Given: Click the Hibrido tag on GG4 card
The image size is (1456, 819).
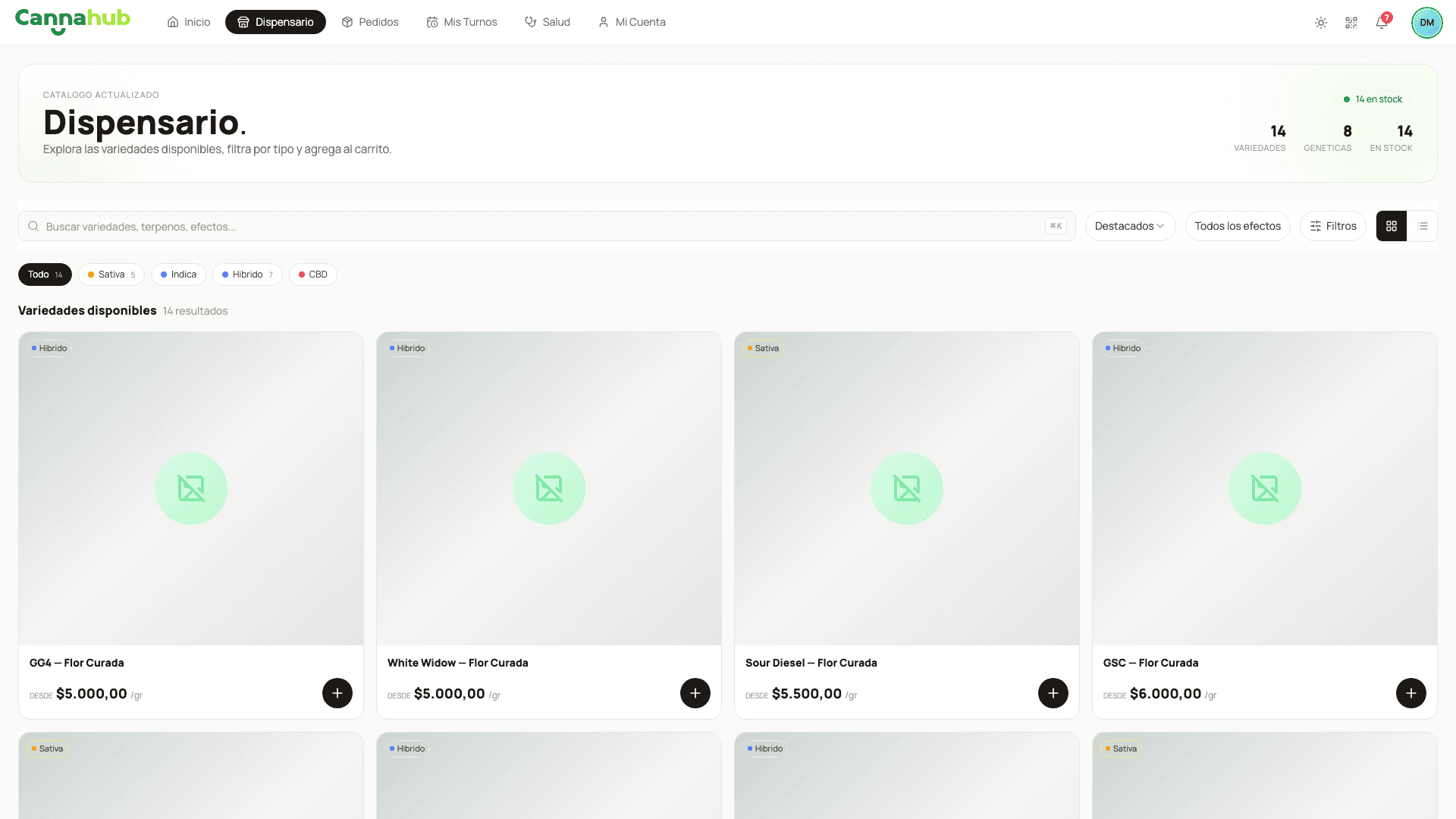Looking at the screenshot, I should pos(49,348).
